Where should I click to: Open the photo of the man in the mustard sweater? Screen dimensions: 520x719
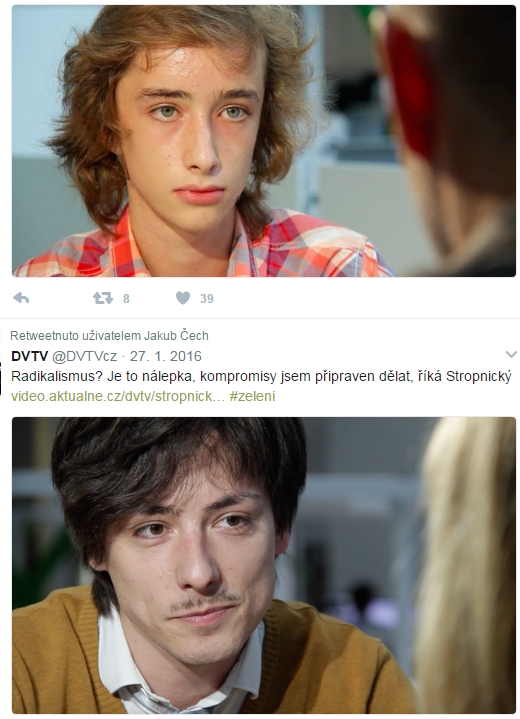(x=264, y=565)
